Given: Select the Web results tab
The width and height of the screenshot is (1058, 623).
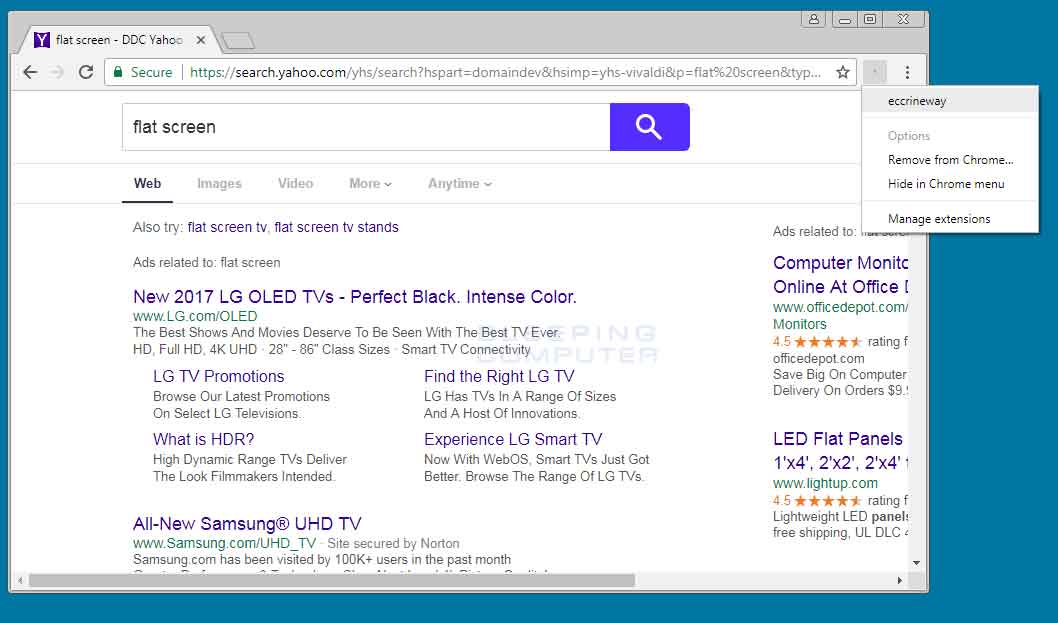Looking at the screenshot, I should click(147, 184).
